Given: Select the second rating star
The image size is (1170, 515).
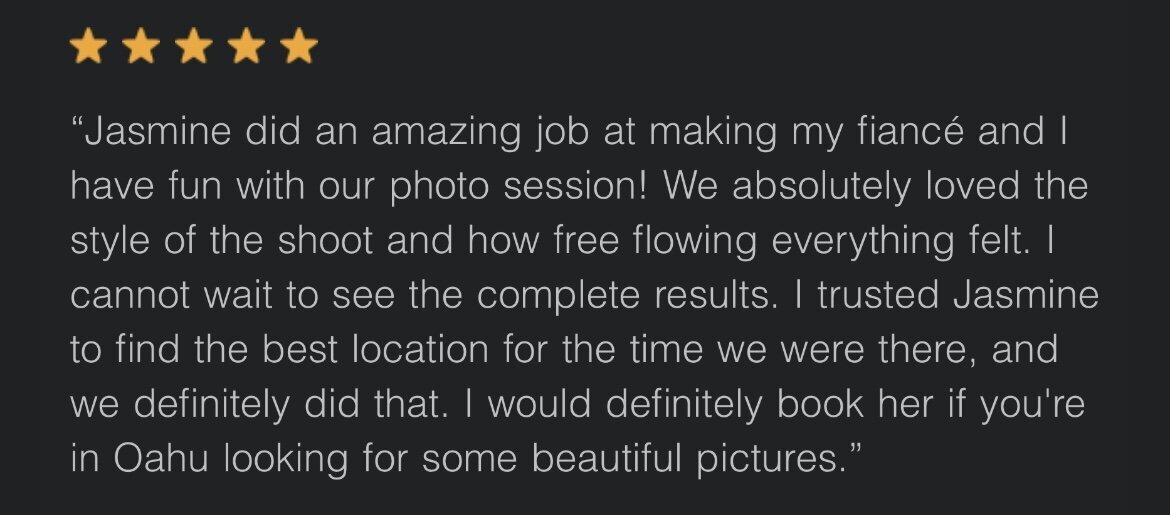Looking at the screenshot, I should (x=140, y=46).
